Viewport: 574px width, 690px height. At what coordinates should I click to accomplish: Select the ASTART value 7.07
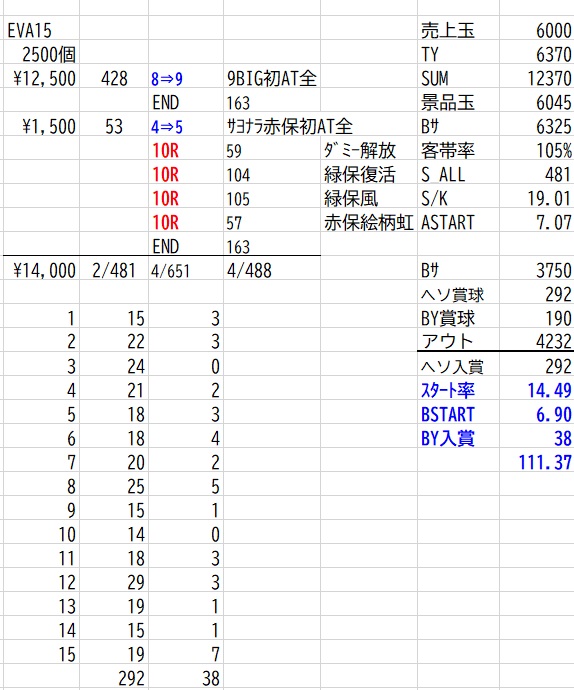click(x=554, y=223)
